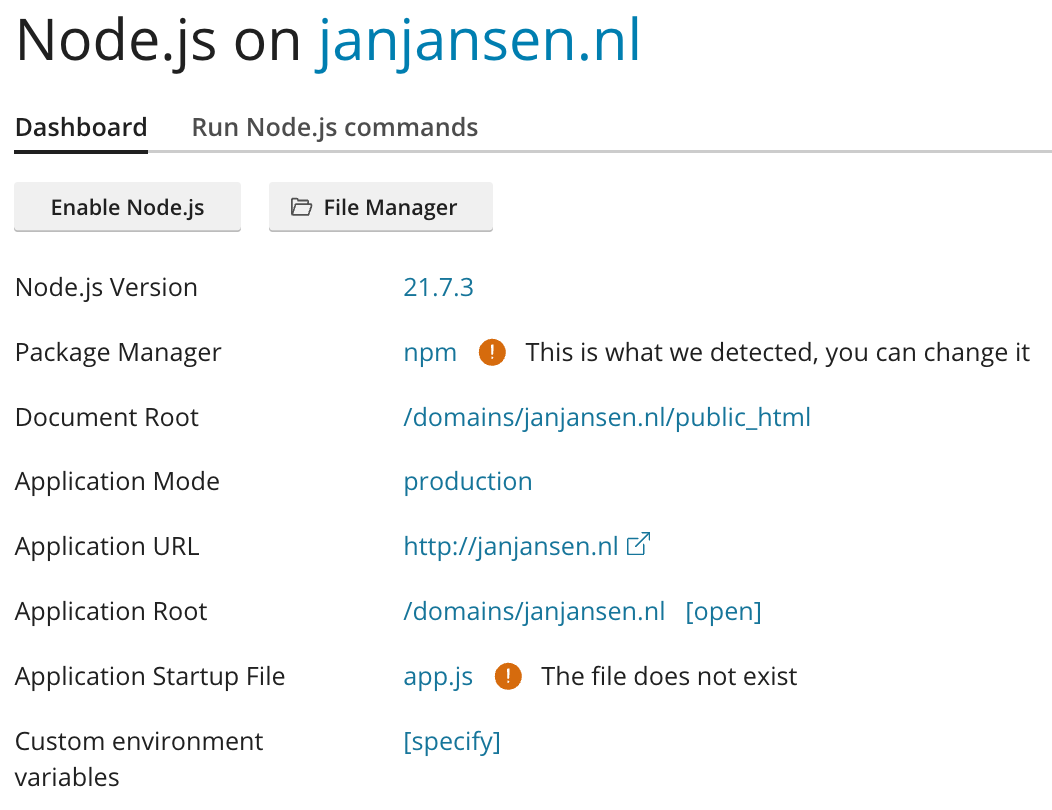
Task: Change the npm package manager setting
Action: 430,353
